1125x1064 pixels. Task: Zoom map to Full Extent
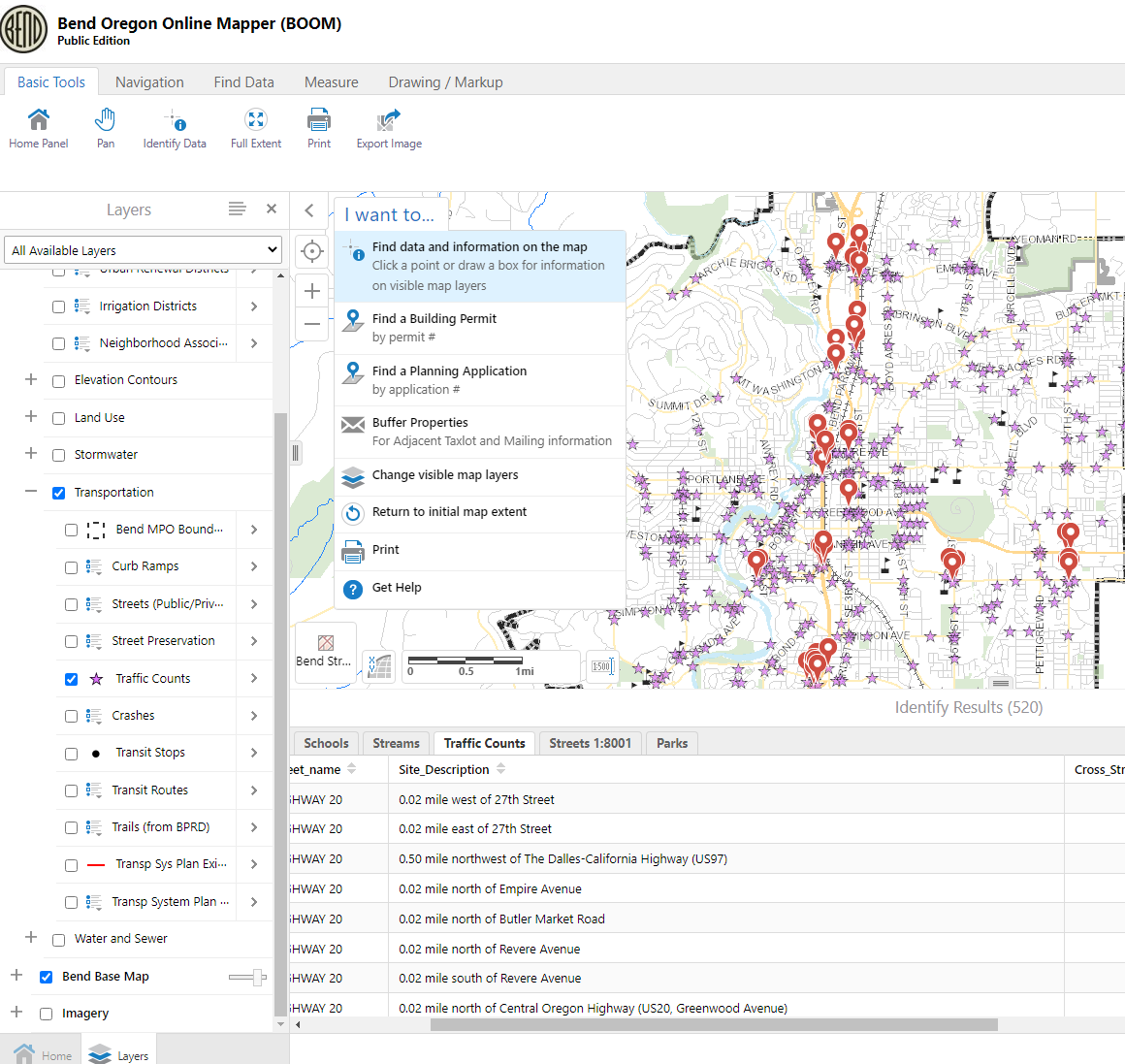(256, 120)
